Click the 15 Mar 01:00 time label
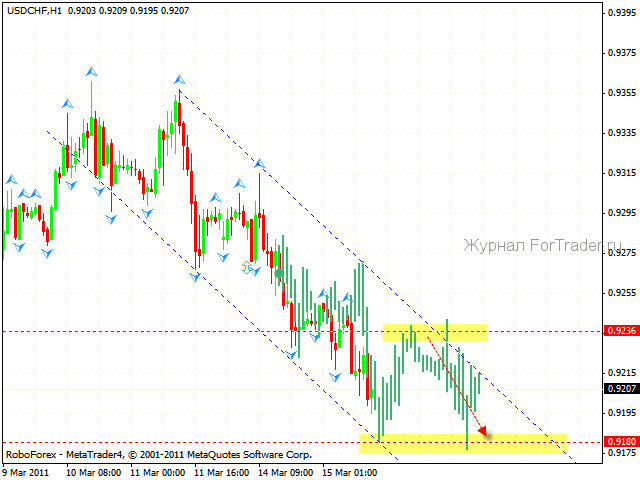The height and width of the screenshot is (480, 640). 350,473
